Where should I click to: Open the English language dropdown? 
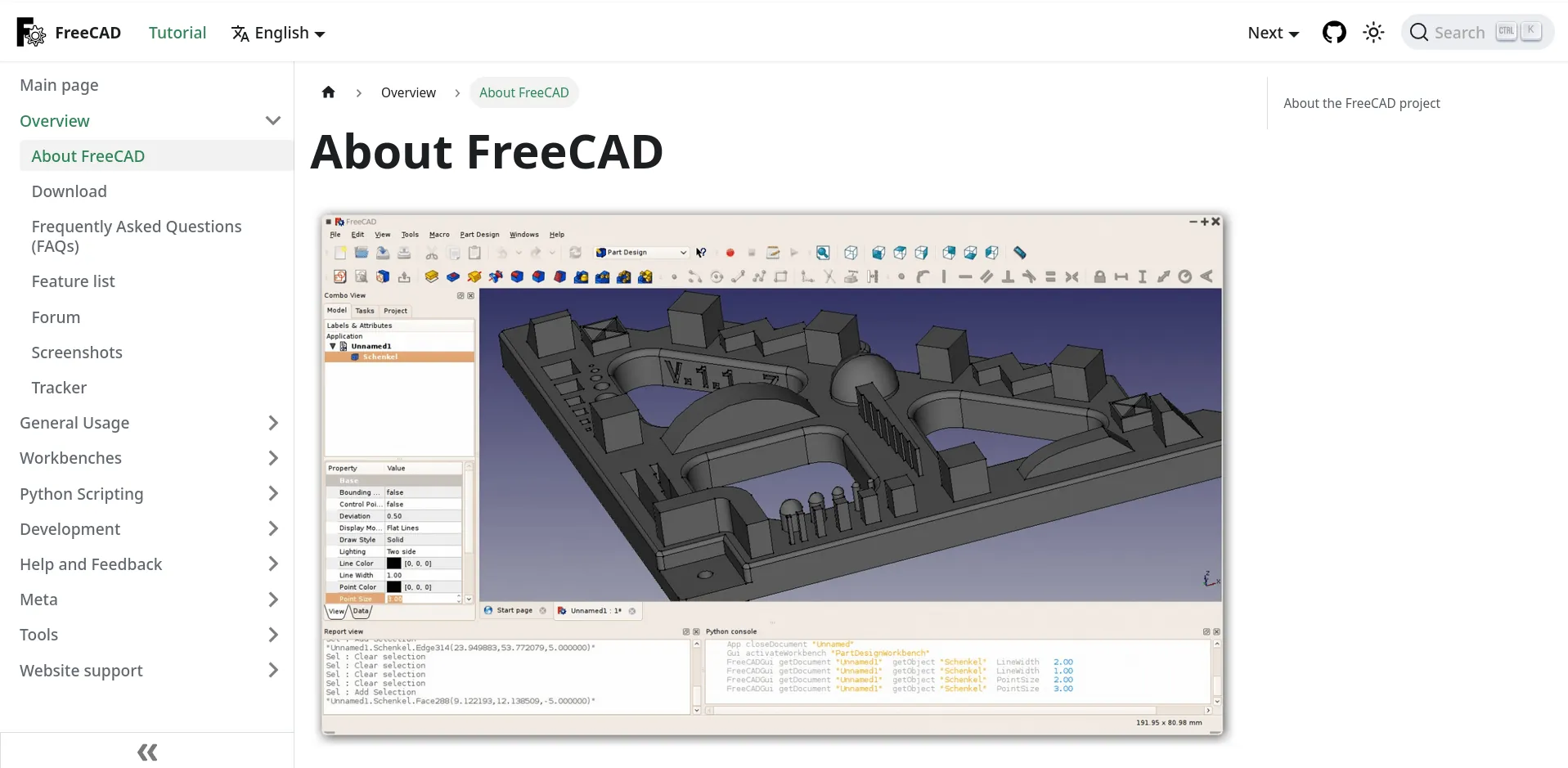pos(279,33)
